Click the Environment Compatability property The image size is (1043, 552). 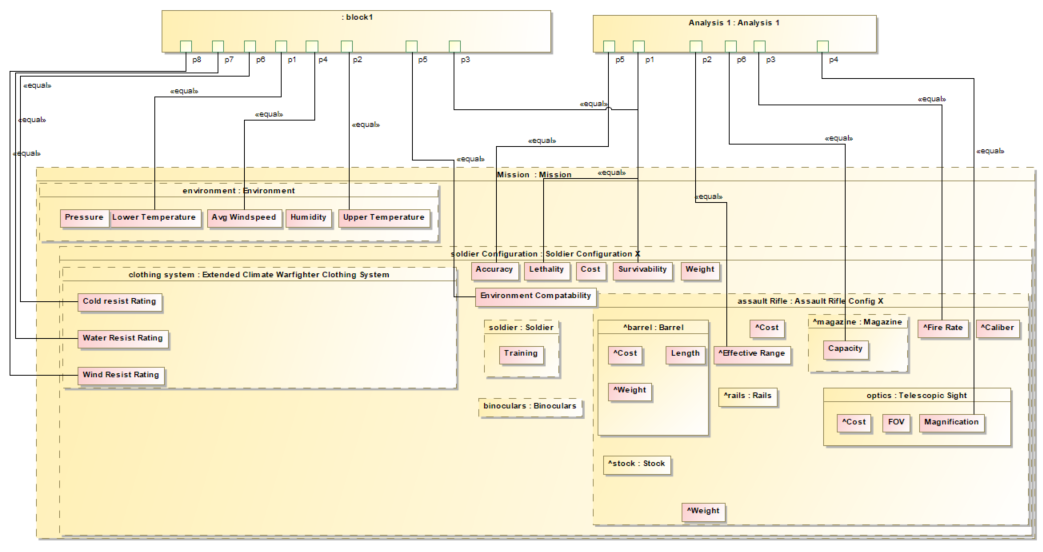[x=535, y=296]
